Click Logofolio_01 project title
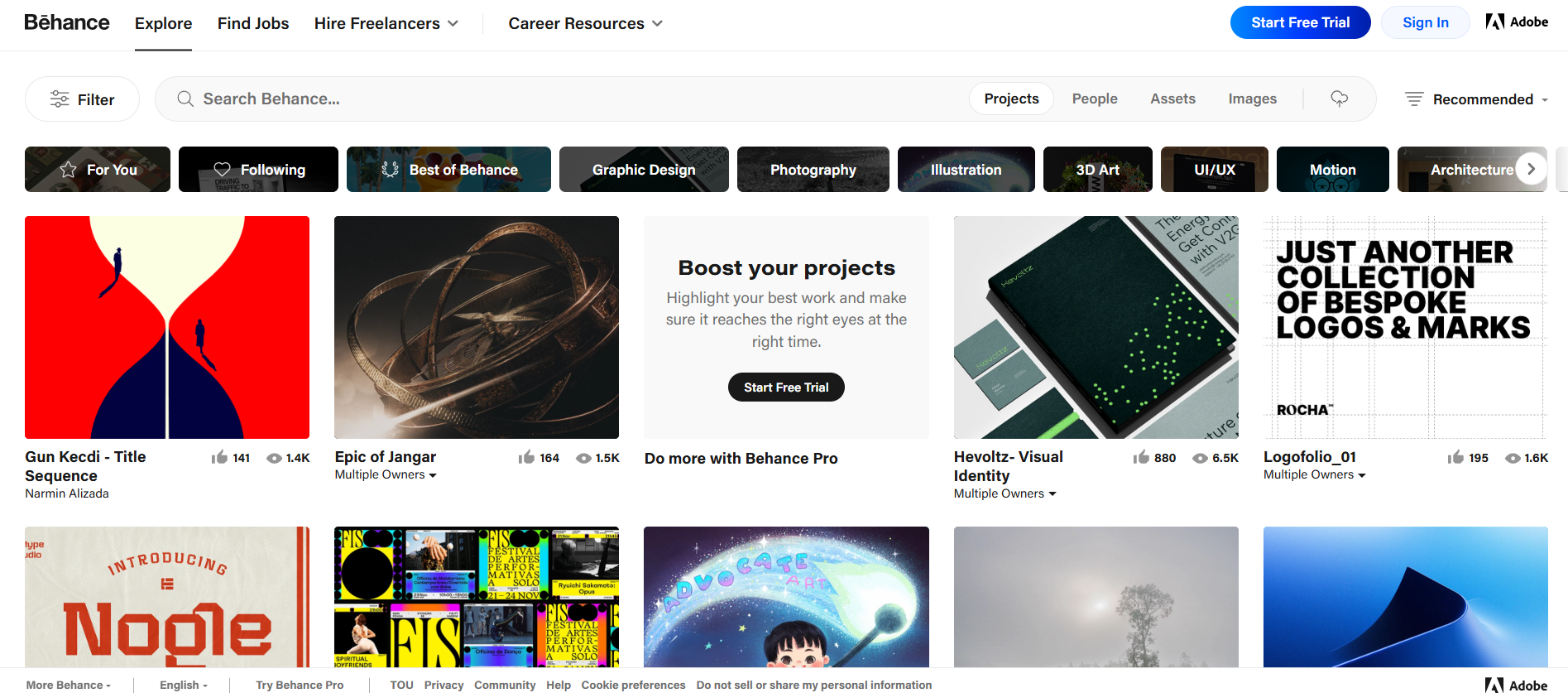This screenshot has height=693, width=1568. coord(1310,457)
